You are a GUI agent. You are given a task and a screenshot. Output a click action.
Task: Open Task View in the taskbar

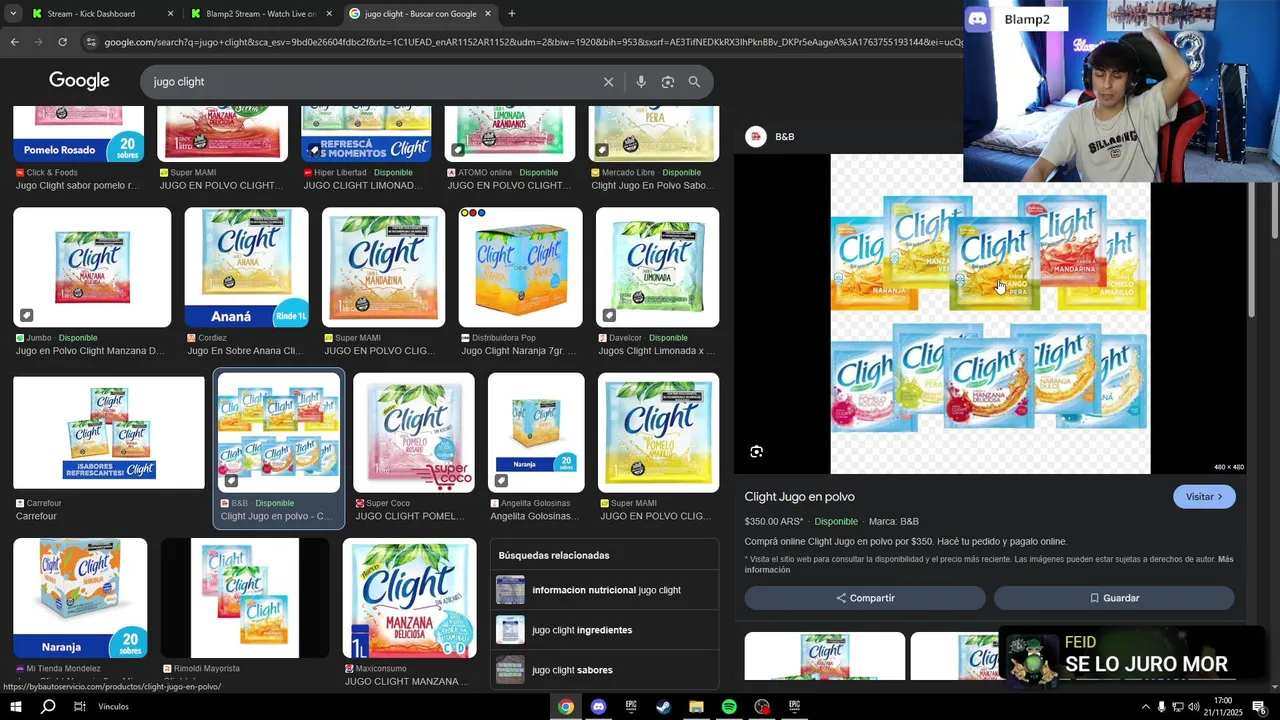(x=79, y=707)
